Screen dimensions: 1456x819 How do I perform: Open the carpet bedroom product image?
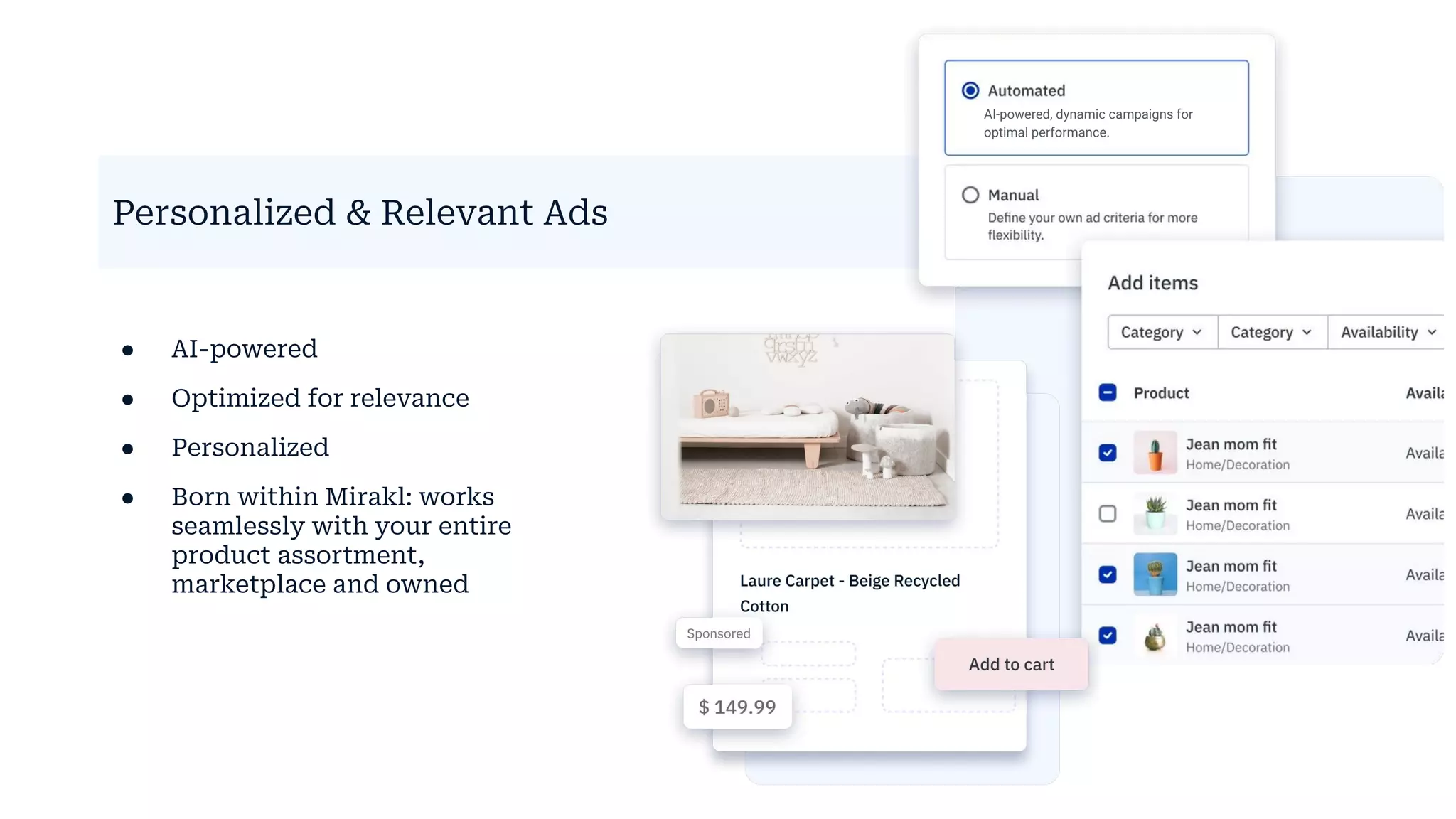tap(808, 427)
